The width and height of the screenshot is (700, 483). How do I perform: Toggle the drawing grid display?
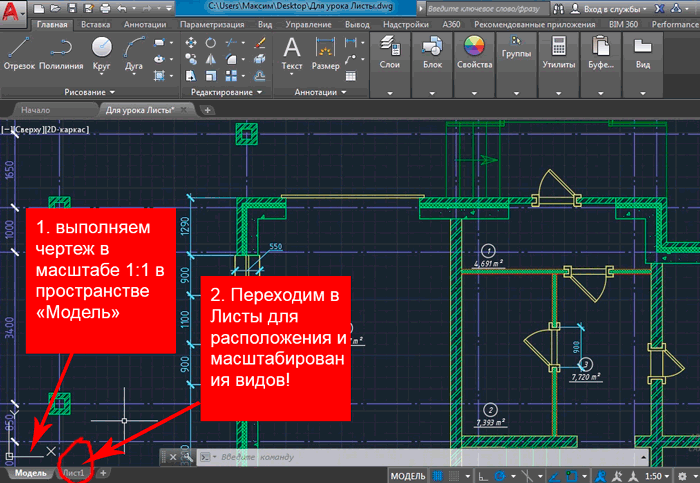[x=438, y=476]
